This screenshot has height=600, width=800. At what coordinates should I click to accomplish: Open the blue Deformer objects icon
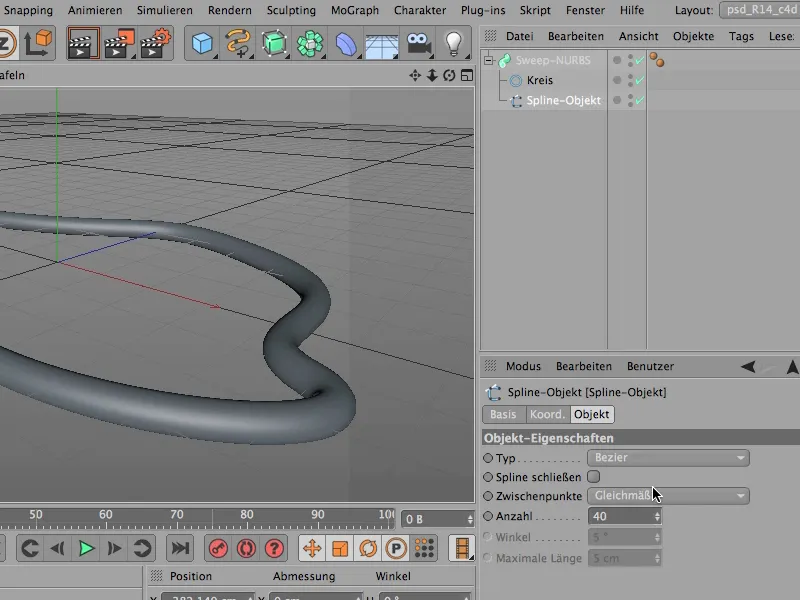(x=346, y=44)
